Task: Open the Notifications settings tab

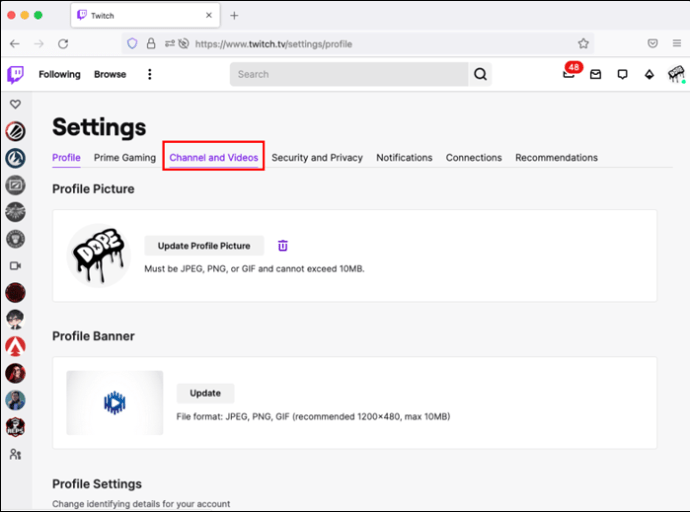Action: point(404,157)
